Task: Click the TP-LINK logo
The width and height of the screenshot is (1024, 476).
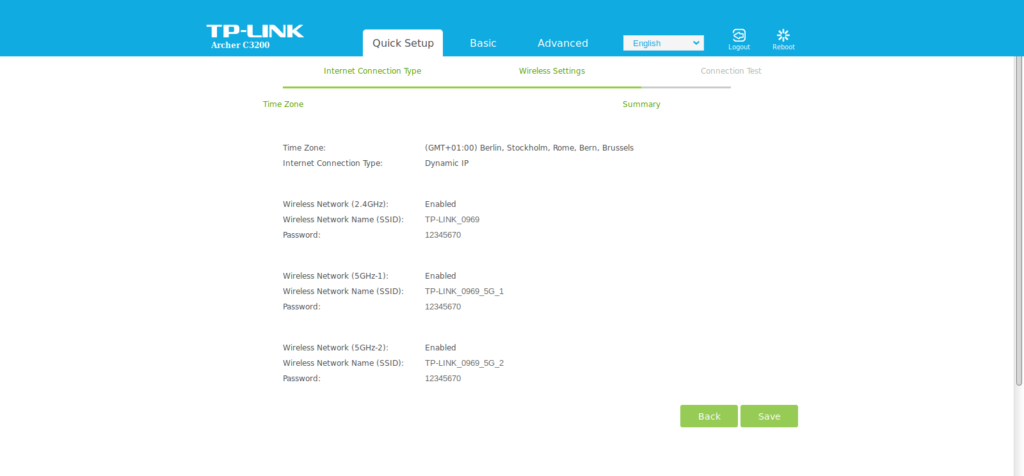Action: pyautogui.click(x=255, y=31)
